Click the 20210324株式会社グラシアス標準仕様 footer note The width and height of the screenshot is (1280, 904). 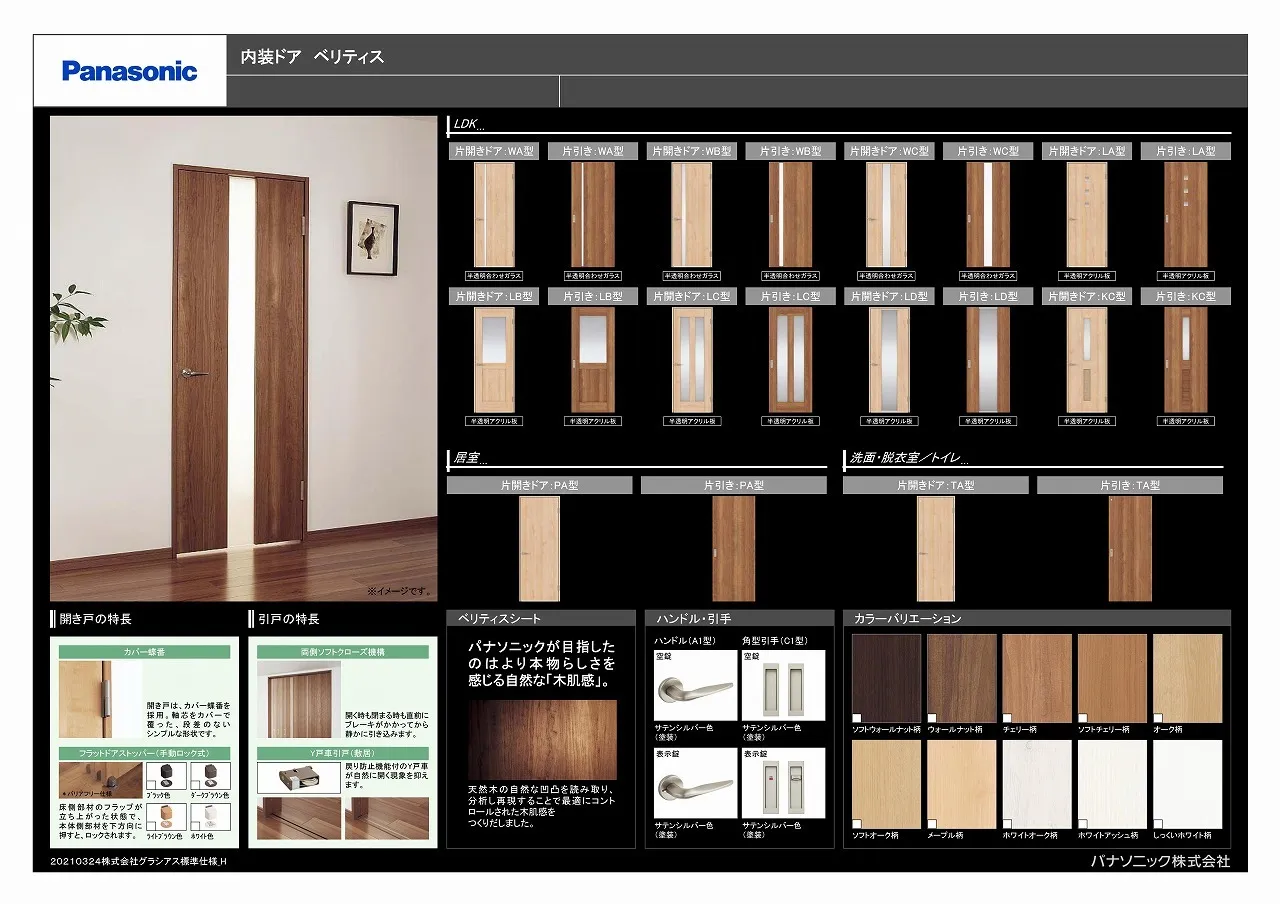coord(138,861)
